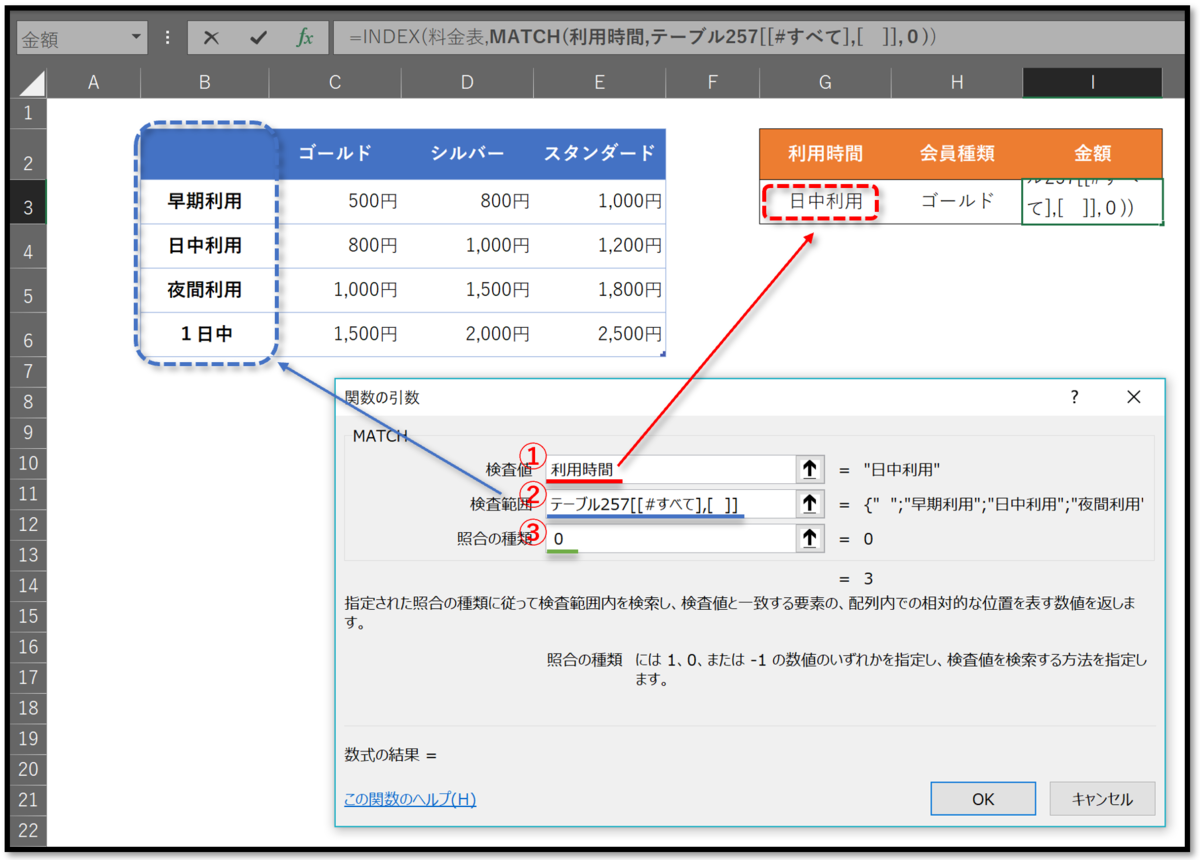Select column C header

pyautogui.click(x=335, y=83)
